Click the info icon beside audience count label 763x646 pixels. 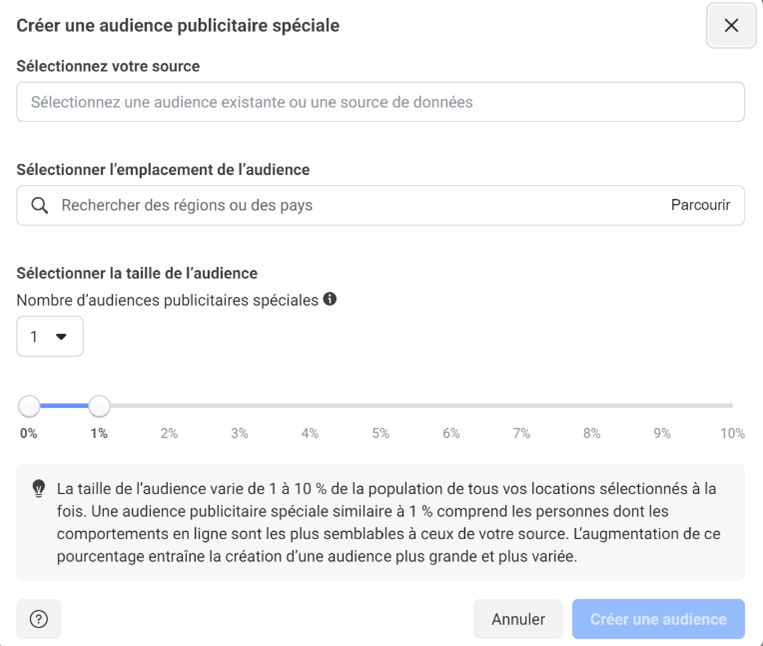click(x=330, y=299)
